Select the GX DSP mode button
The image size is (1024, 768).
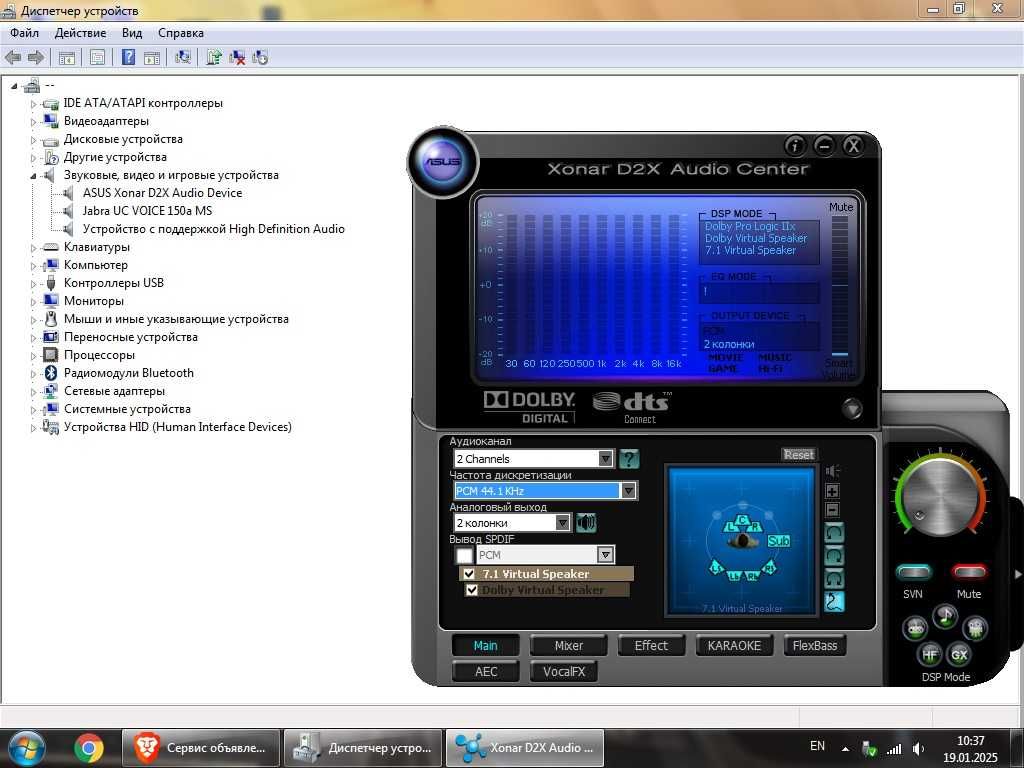[x=959, y=654]
